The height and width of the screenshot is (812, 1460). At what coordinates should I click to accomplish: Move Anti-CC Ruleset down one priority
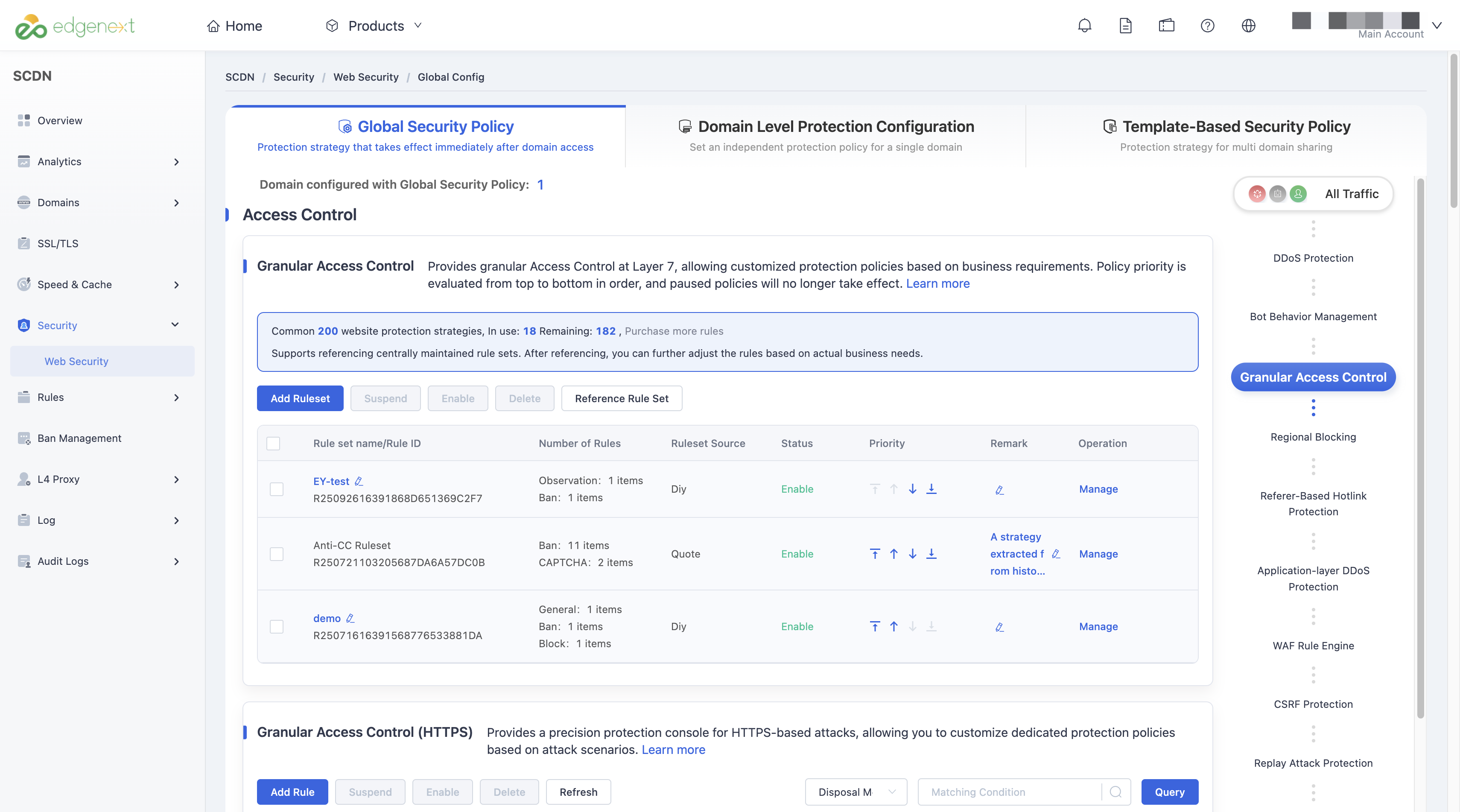913,554
